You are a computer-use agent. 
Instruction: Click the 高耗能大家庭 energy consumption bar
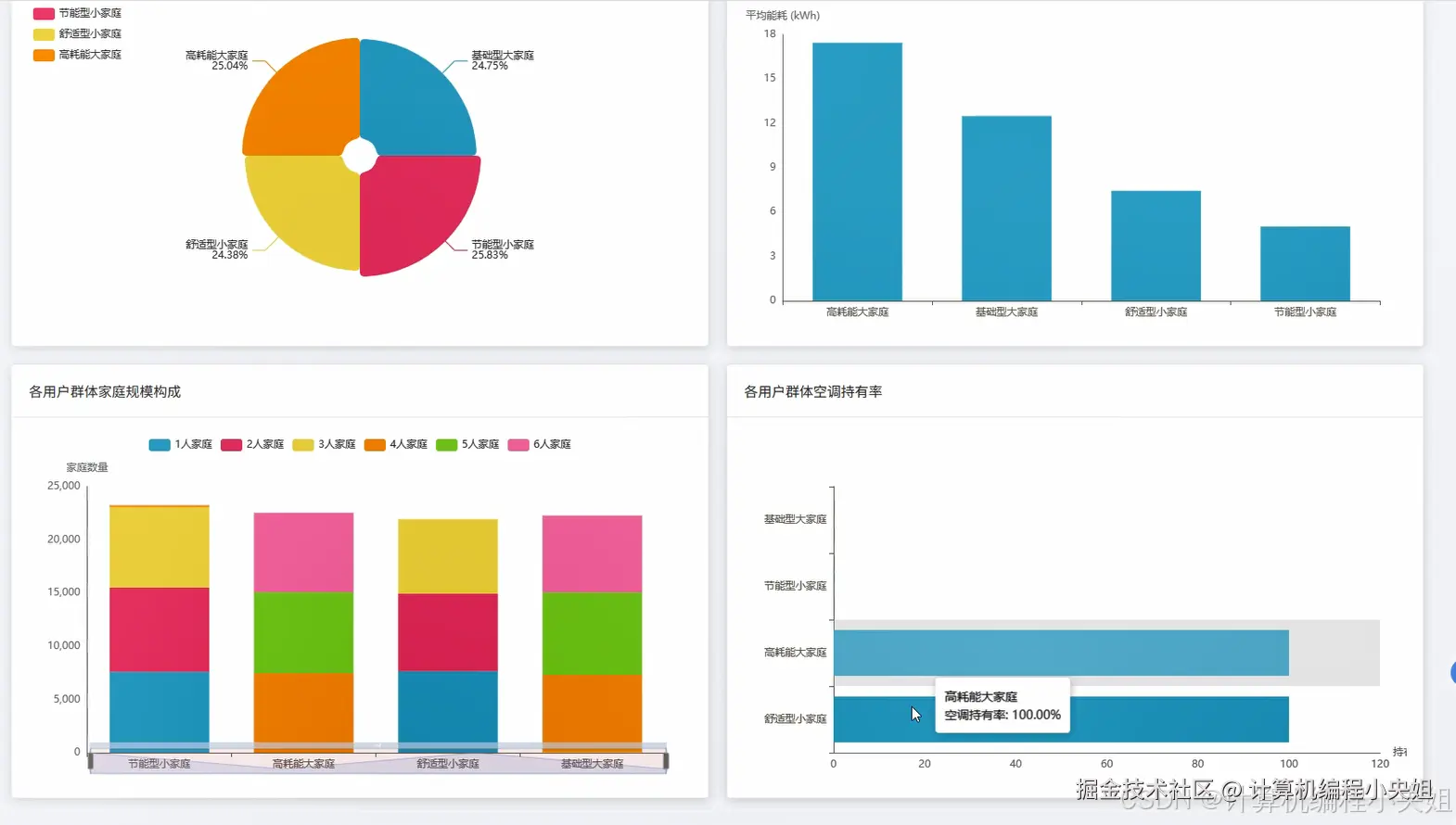point(857,171)
